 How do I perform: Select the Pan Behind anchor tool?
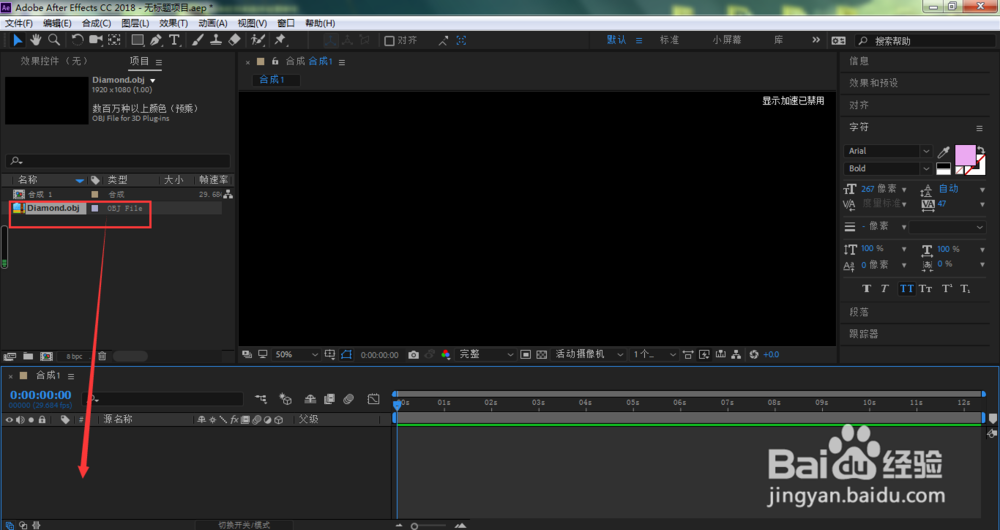(x=114, y=40)
